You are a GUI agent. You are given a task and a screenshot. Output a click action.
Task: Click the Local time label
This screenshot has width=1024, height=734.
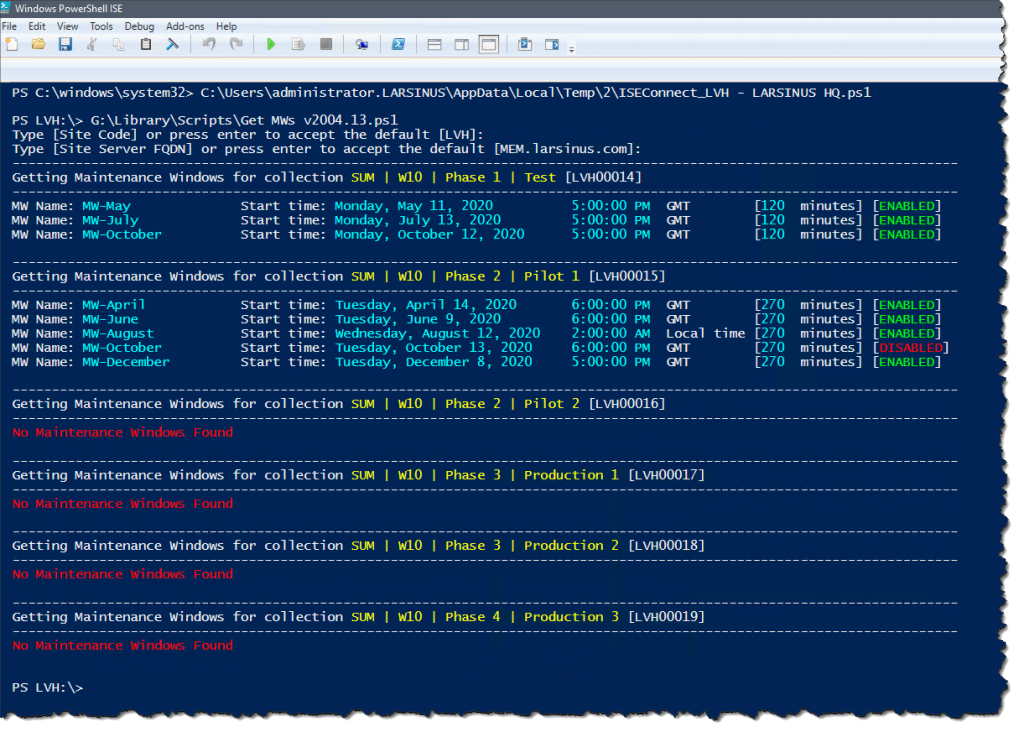(705, 333)
